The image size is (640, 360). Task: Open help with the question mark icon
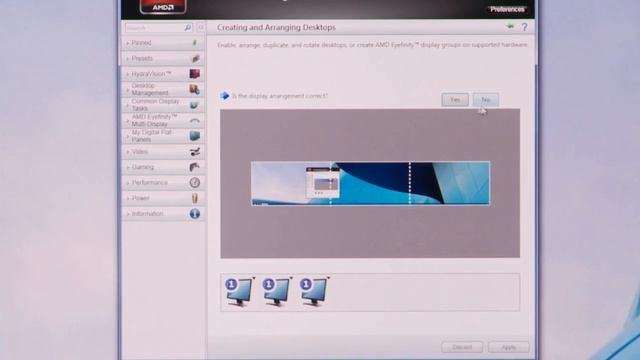click(x=524, y=27)
